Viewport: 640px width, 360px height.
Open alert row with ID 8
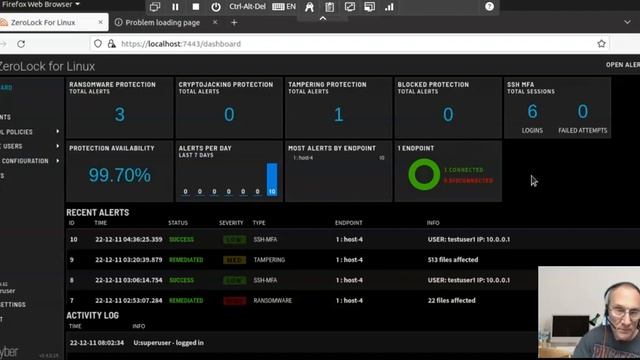pyautogui.click(x=302, y=280)
